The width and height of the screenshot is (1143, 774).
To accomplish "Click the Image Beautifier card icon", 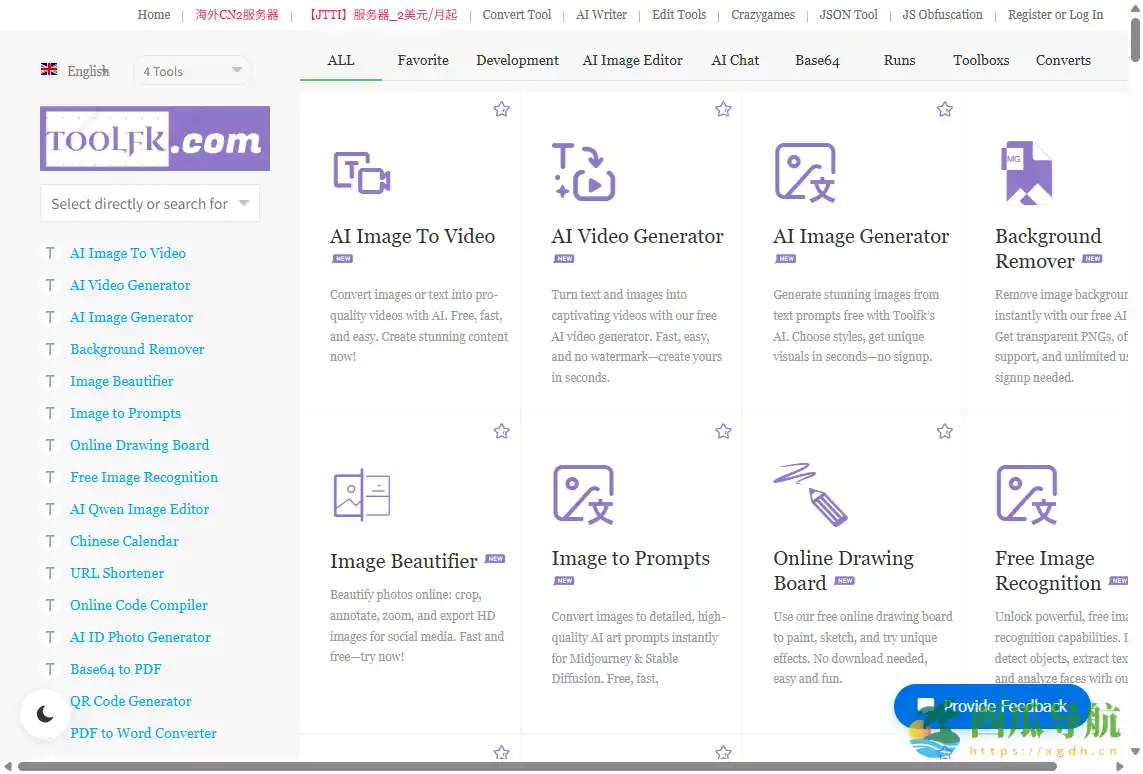I will point(361,495).
